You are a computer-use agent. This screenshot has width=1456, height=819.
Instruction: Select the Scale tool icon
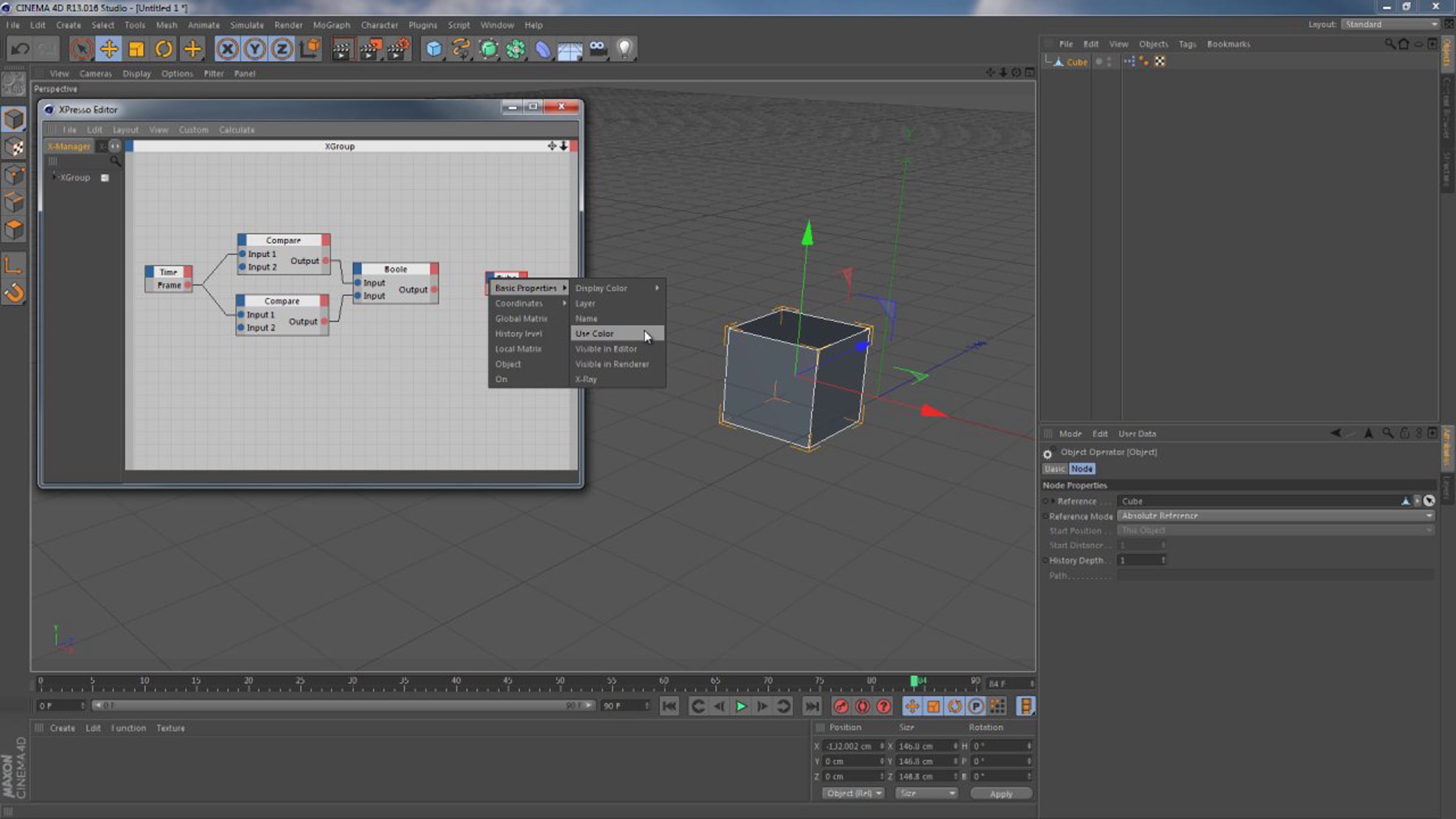coord(136,49)
